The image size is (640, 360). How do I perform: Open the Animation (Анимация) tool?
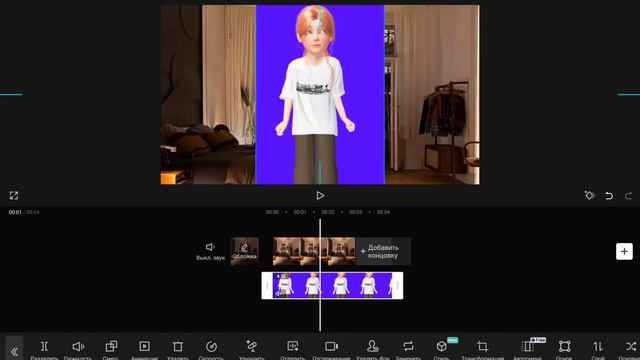[144, 349]
